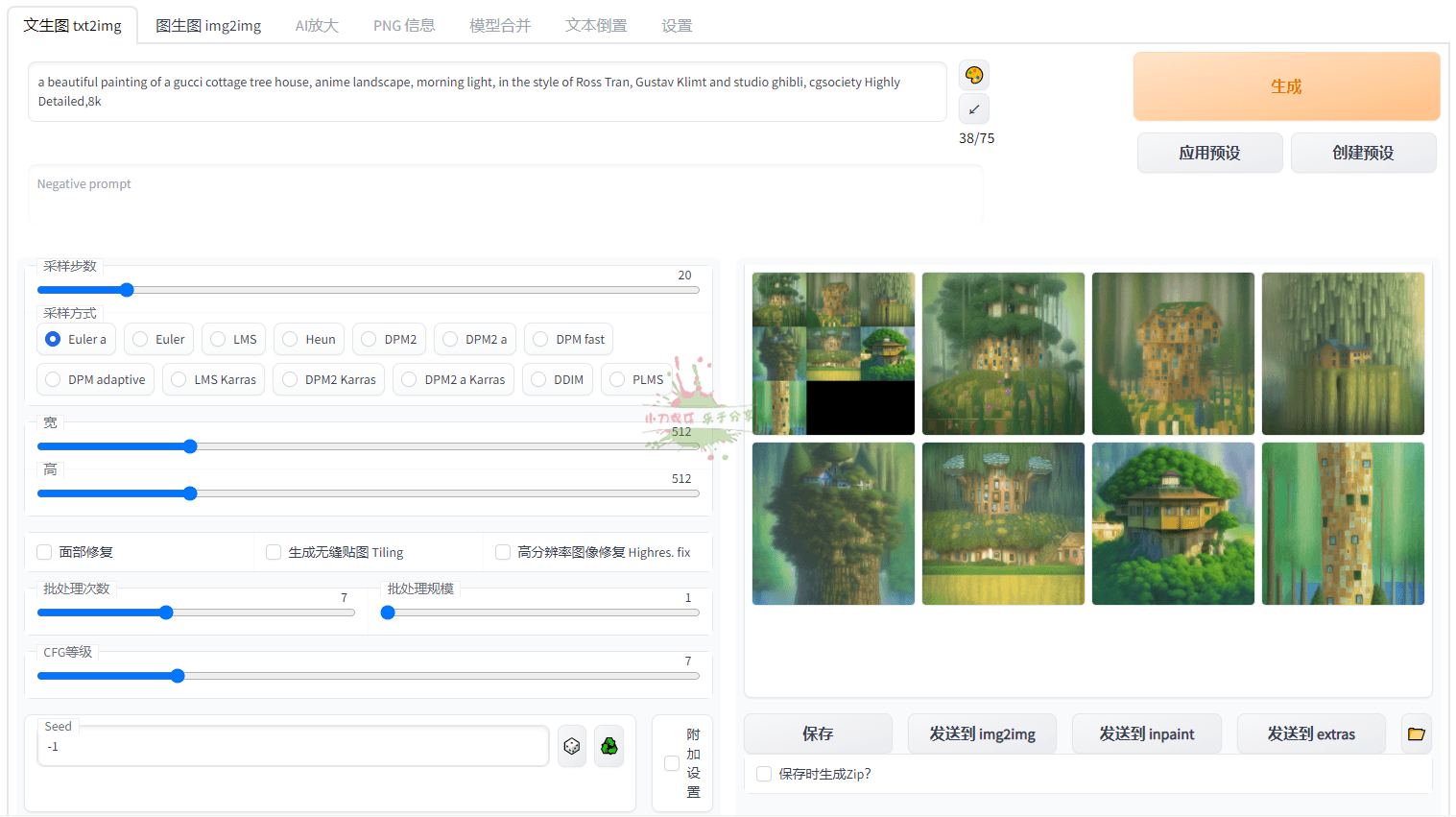This screenshot has height=817, width=1456.
Task: Open the output folder icon button
Action: click(x=1416, y=733)
